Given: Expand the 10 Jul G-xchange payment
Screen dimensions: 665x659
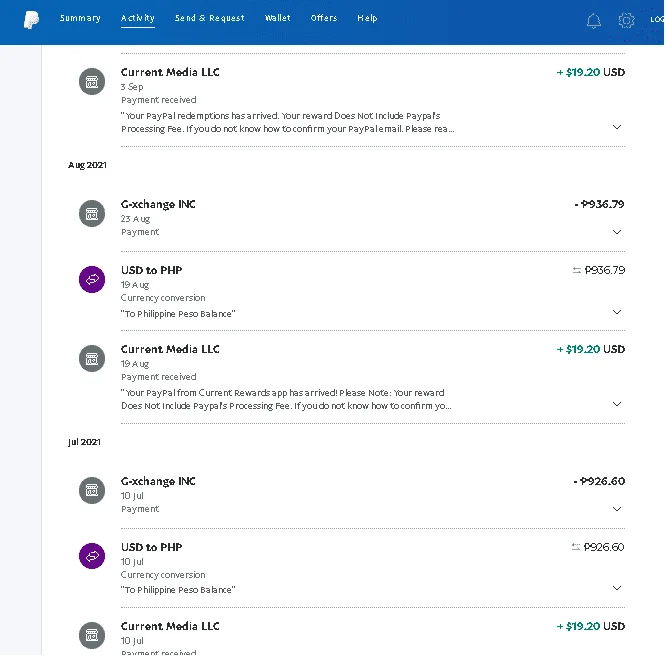Looking at the screenshot, I should point(617,509).
